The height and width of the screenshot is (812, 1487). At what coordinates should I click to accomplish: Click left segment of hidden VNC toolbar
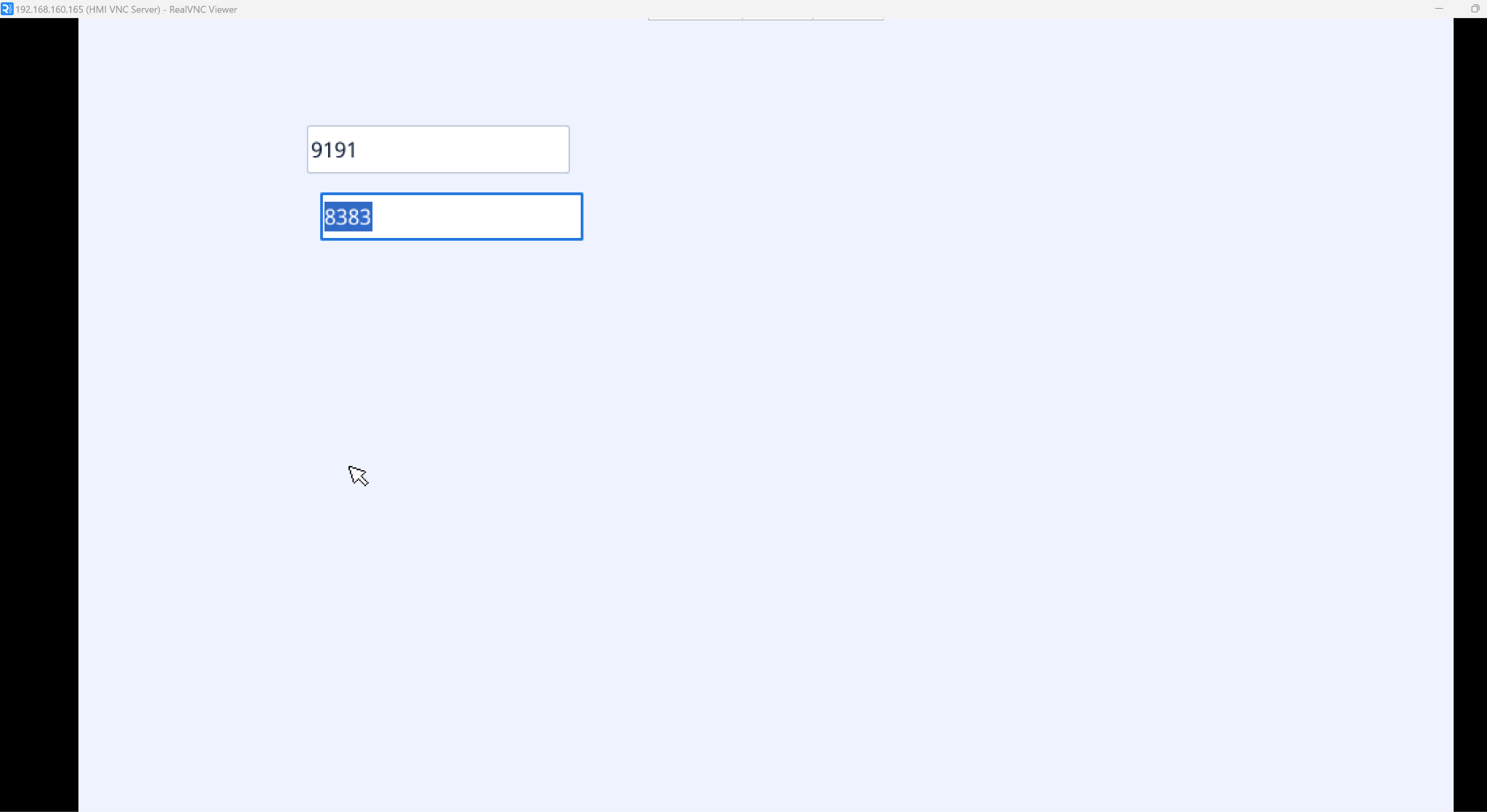(x=695, y=18)
